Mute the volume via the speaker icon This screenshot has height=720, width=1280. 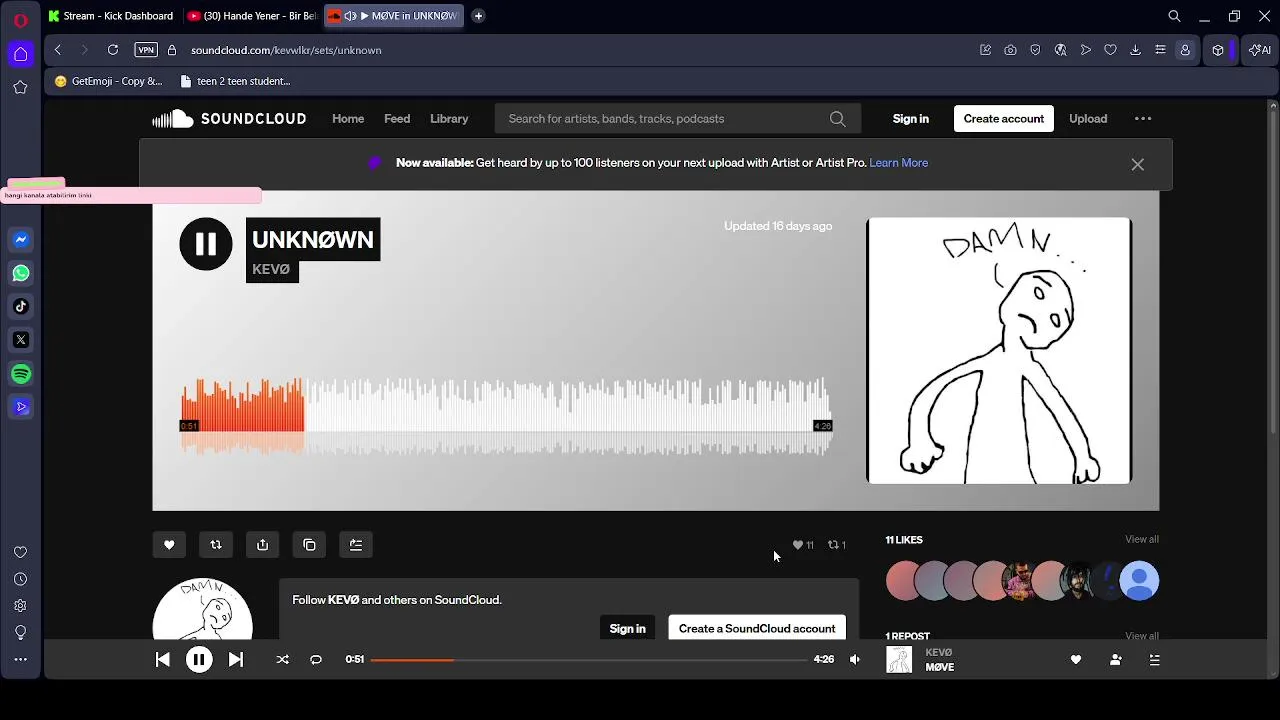855,659
